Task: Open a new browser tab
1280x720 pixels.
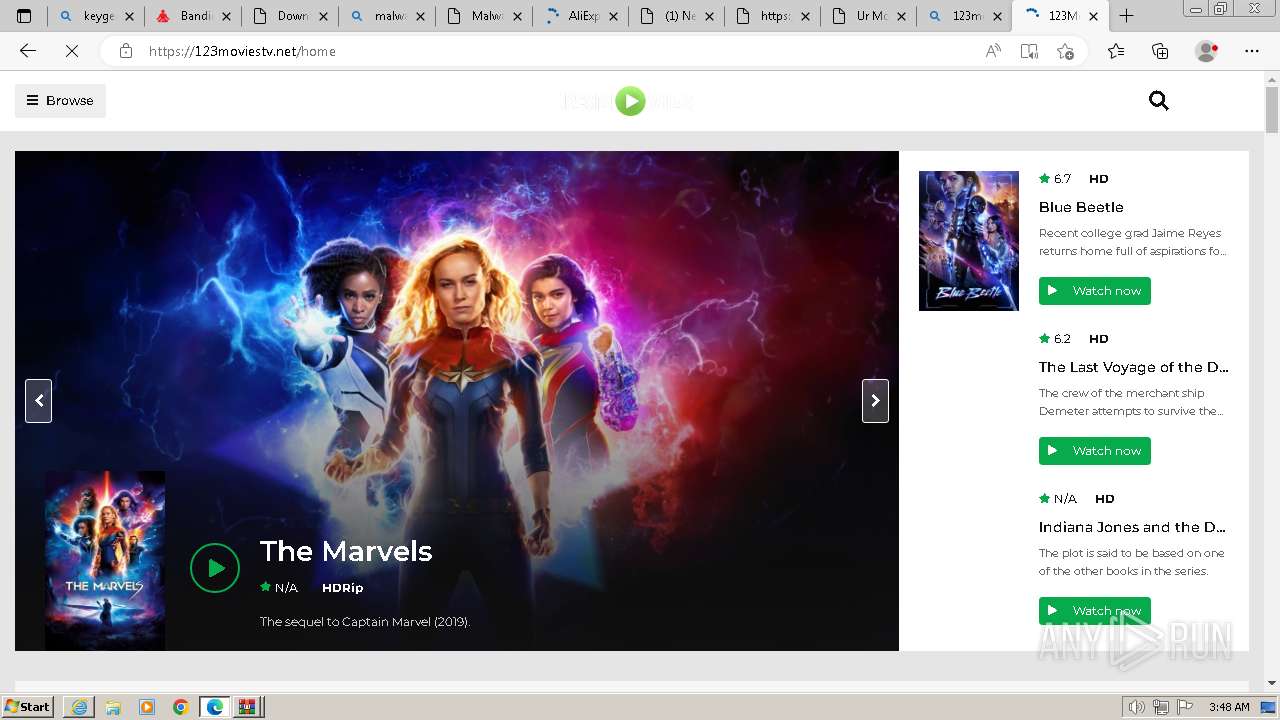Action: tap(1127, 16)
